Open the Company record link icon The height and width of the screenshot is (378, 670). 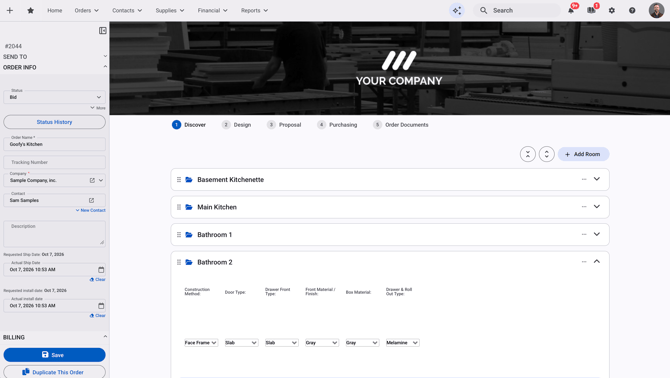point(92,180)
